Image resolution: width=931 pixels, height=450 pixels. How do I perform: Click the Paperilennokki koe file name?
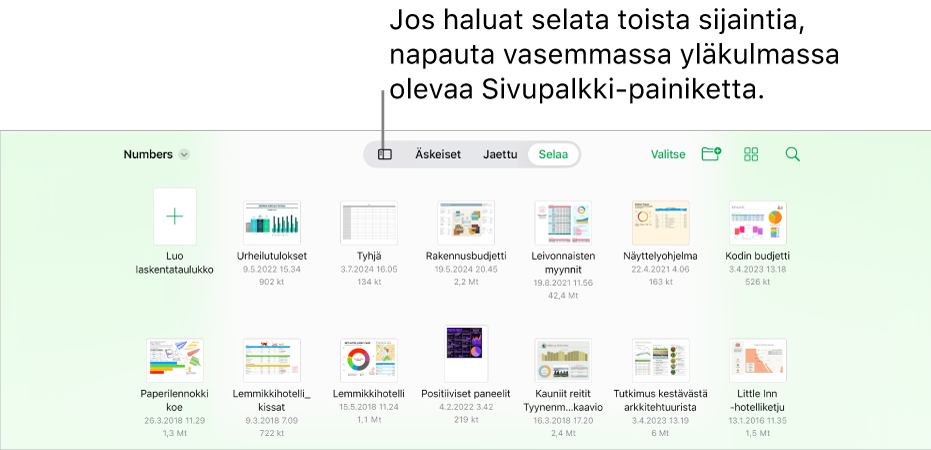click(175, 401)
